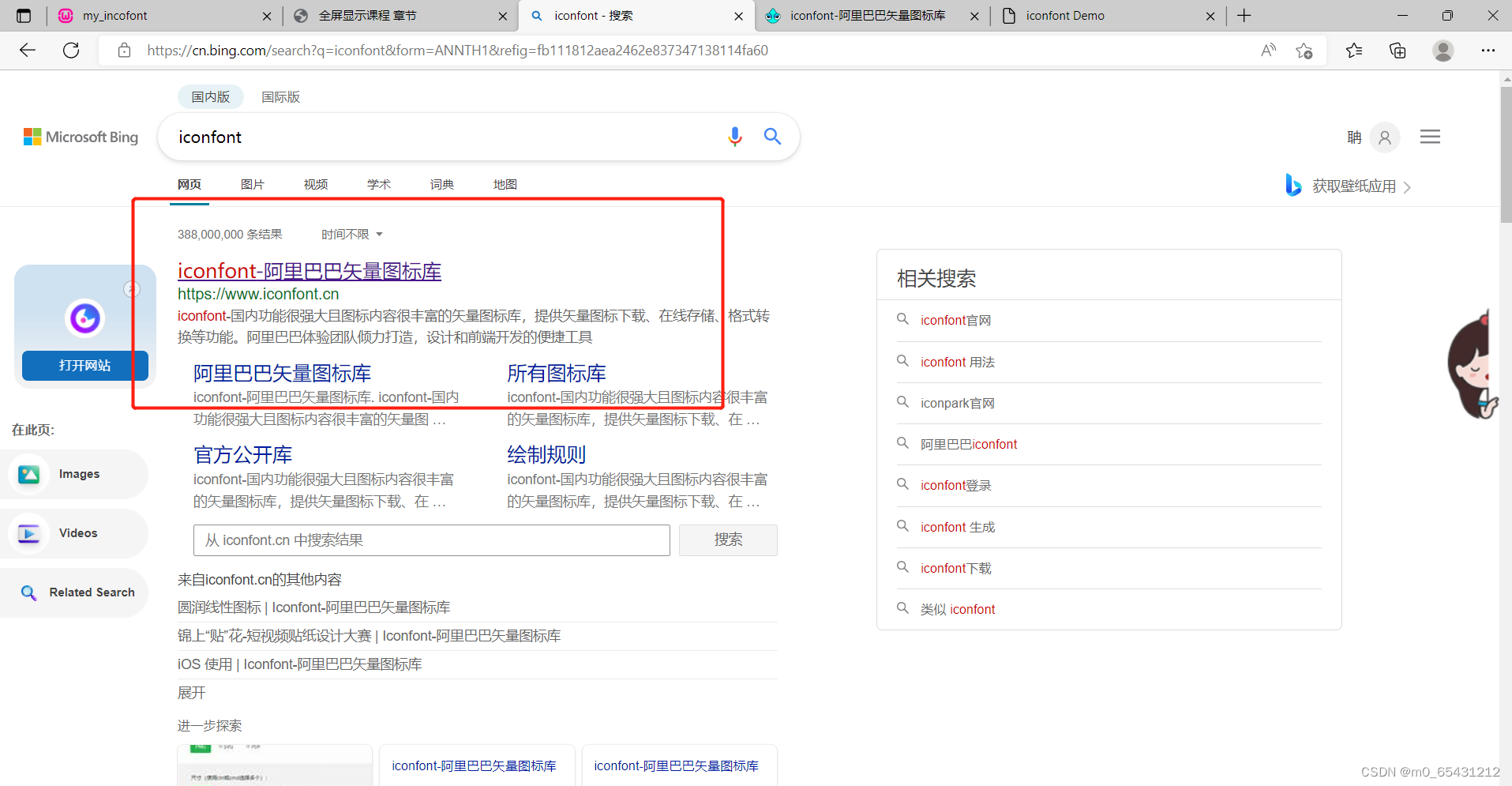Open the Bing hamburger menu
This screenshot has height=786, width=1512.
click(x=1430, y=137)
